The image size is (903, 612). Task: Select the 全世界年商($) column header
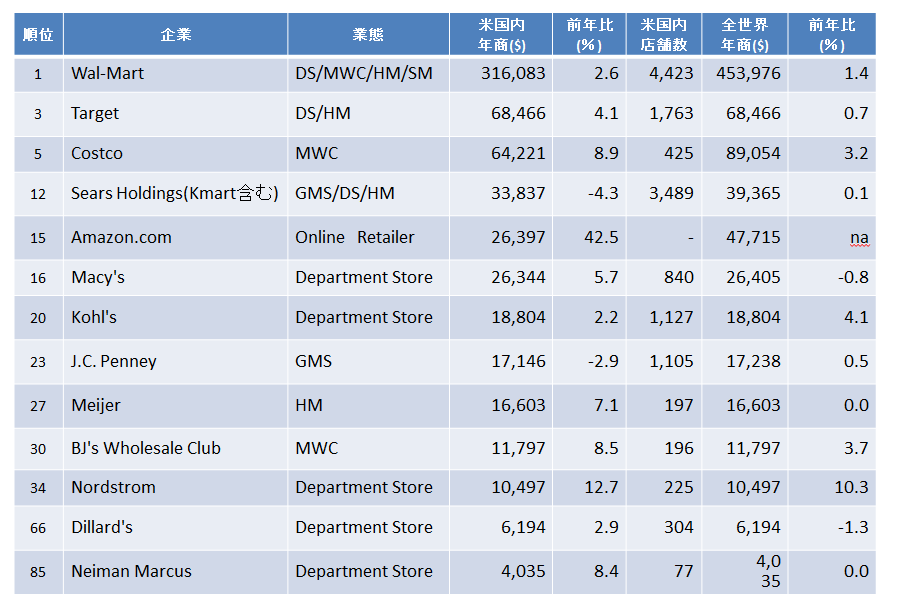click(x=745, y=35)
